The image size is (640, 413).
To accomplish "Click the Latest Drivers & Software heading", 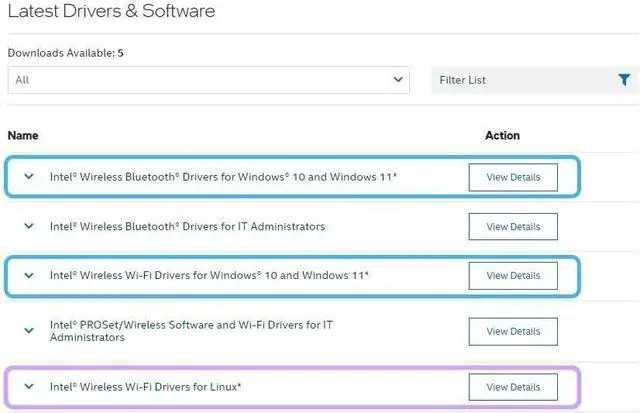I will tap(111, 11).
